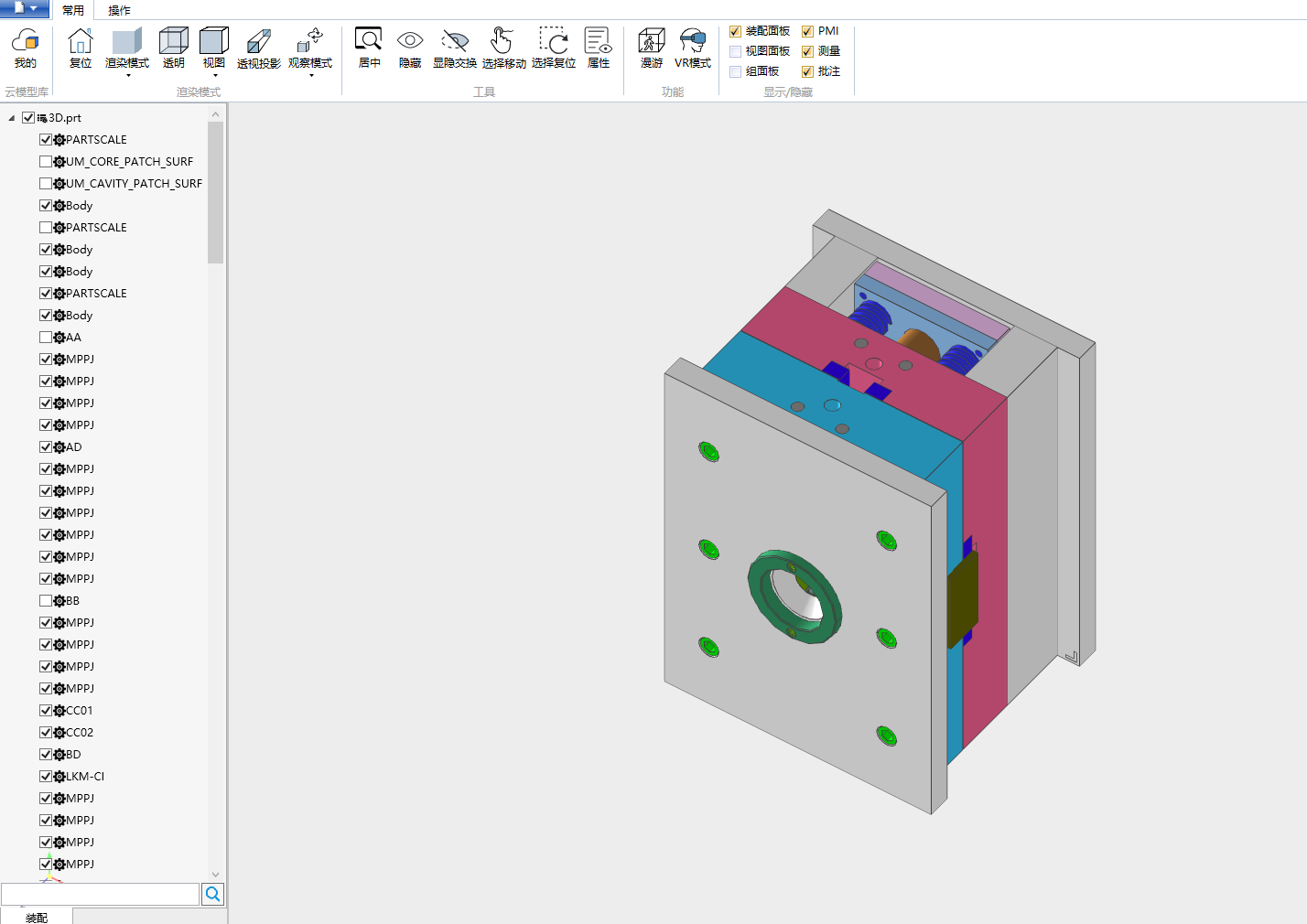Select the BD tree item
Viewport: 1307px width, 924px height.
pyautogui.click(x=73, y=755)
